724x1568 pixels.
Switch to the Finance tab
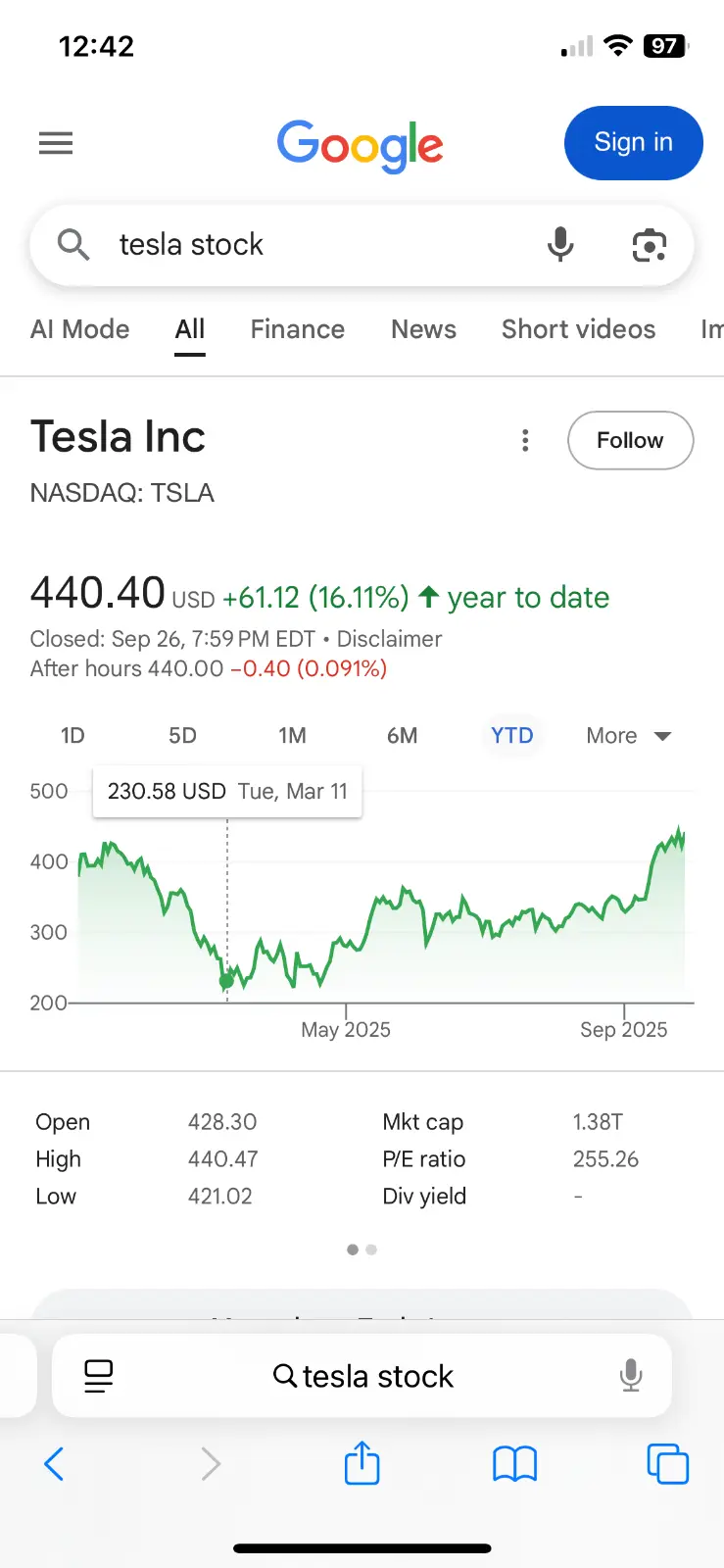click(297, 329)
